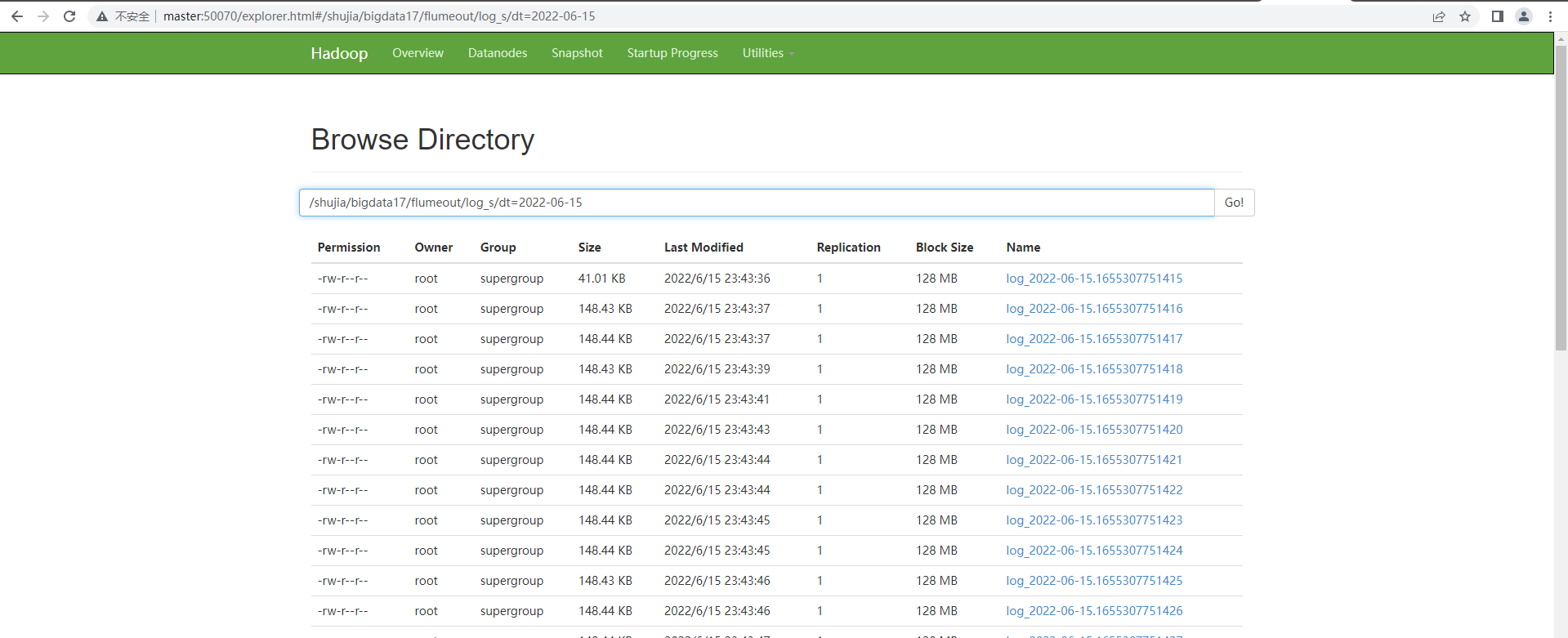This screenshot has width=1568, height=638.
Task: Click the share page icon
Action: click(x=1439, y=16)
